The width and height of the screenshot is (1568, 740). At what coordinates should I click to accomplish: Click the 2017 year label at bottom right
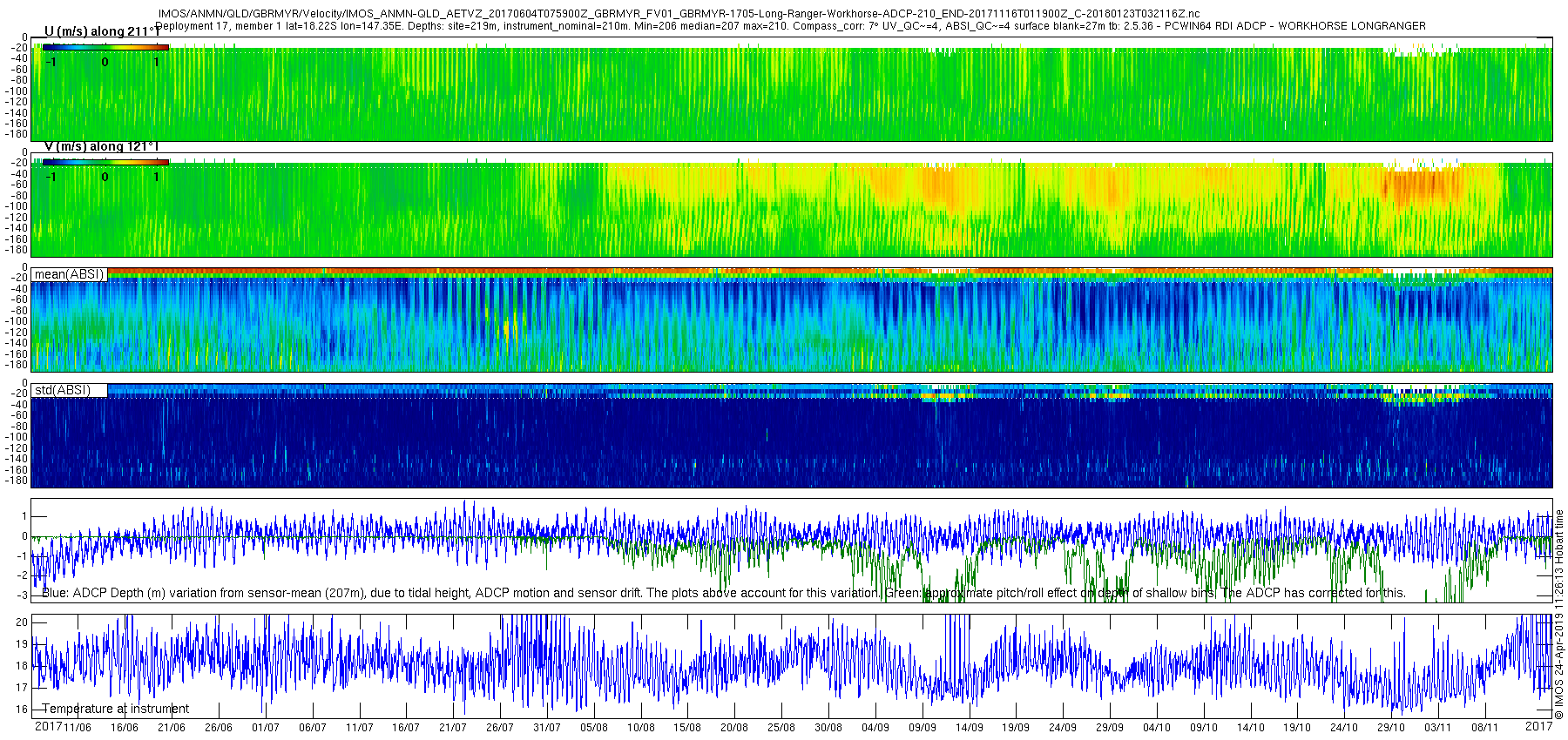[1538, 726]
